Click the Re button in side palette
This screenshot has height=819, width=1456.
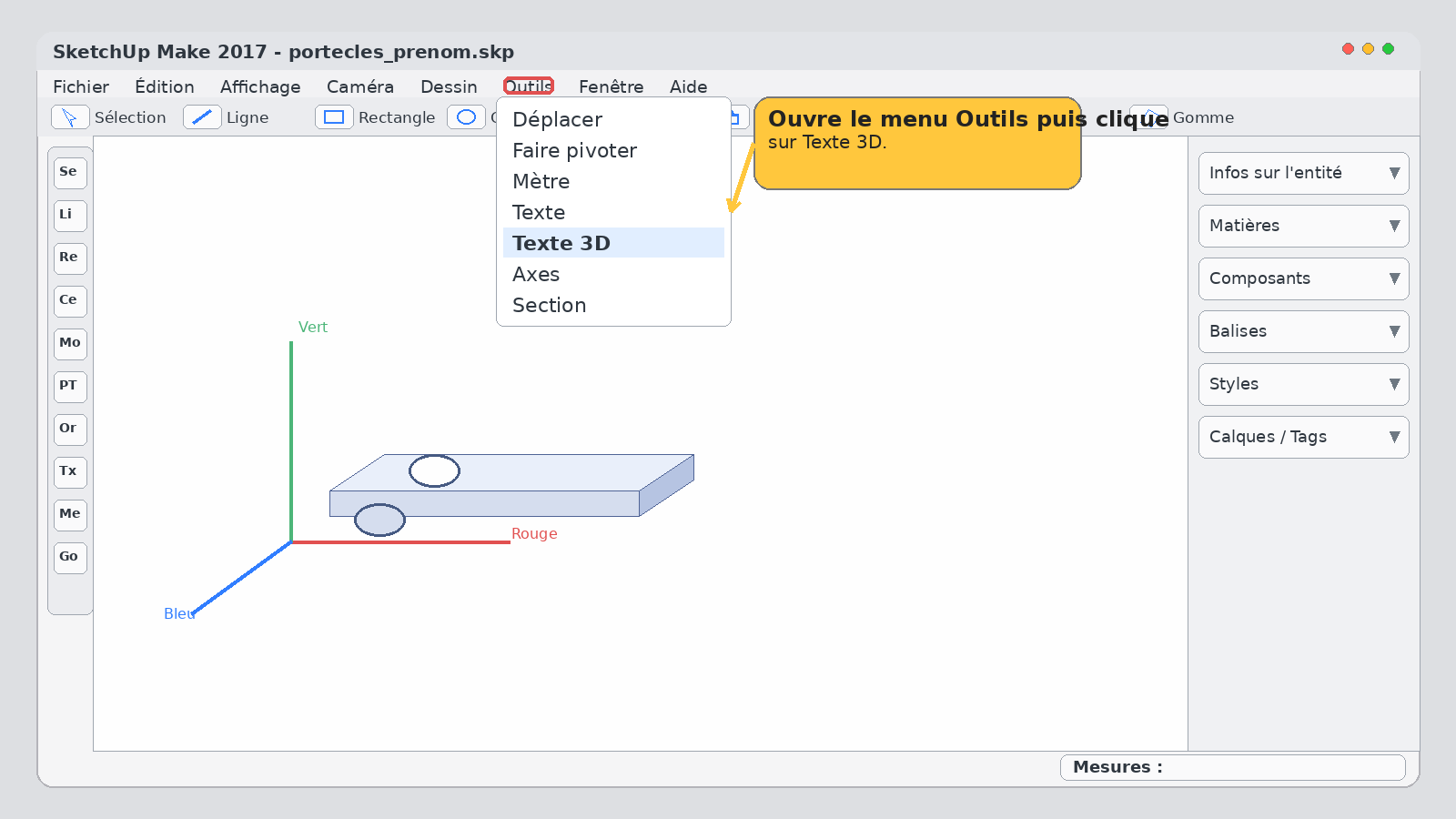click(x=70, y=258)
